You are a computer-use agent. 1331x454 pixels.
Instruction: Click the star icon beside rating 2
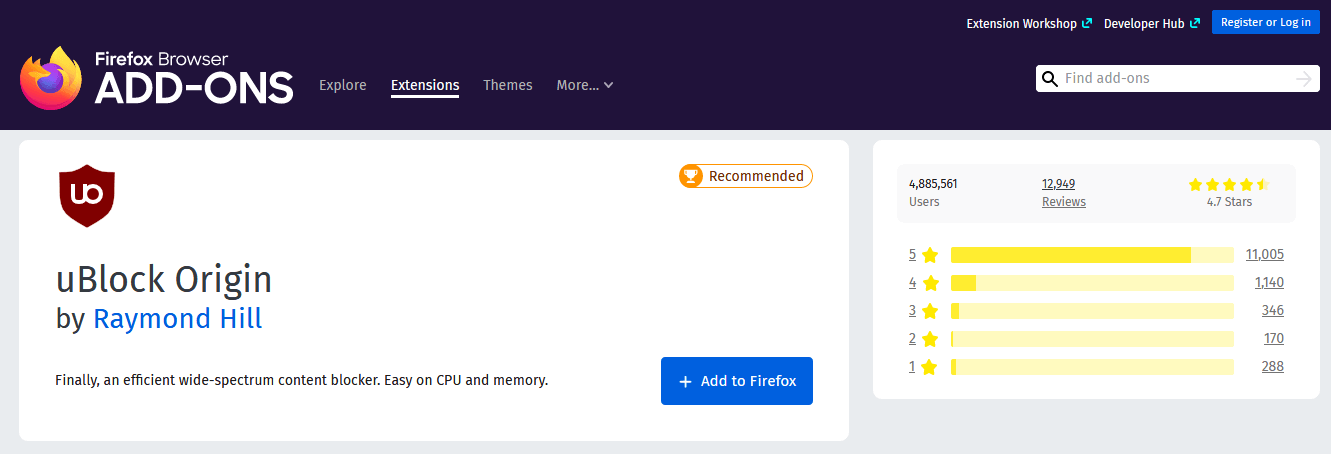pyautogui.click(x=930, y=339)
